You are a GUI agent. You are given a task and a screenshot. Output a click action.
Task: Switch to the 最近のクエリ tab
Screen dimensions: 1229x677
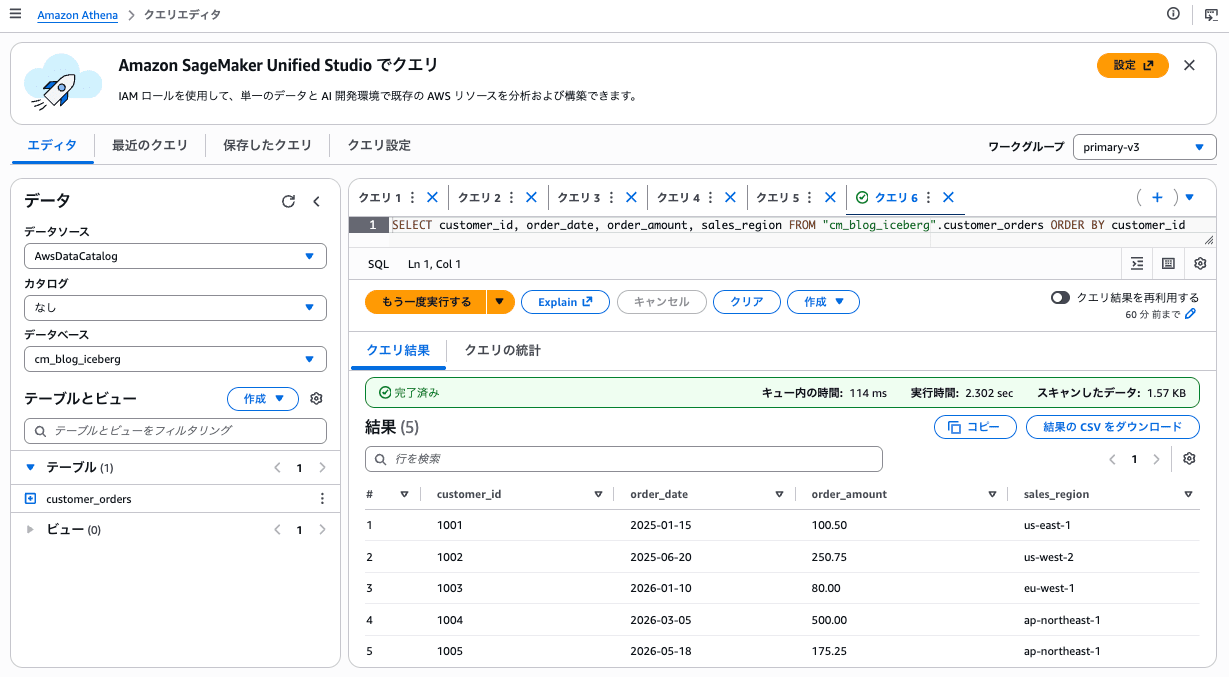pos(150,145)
